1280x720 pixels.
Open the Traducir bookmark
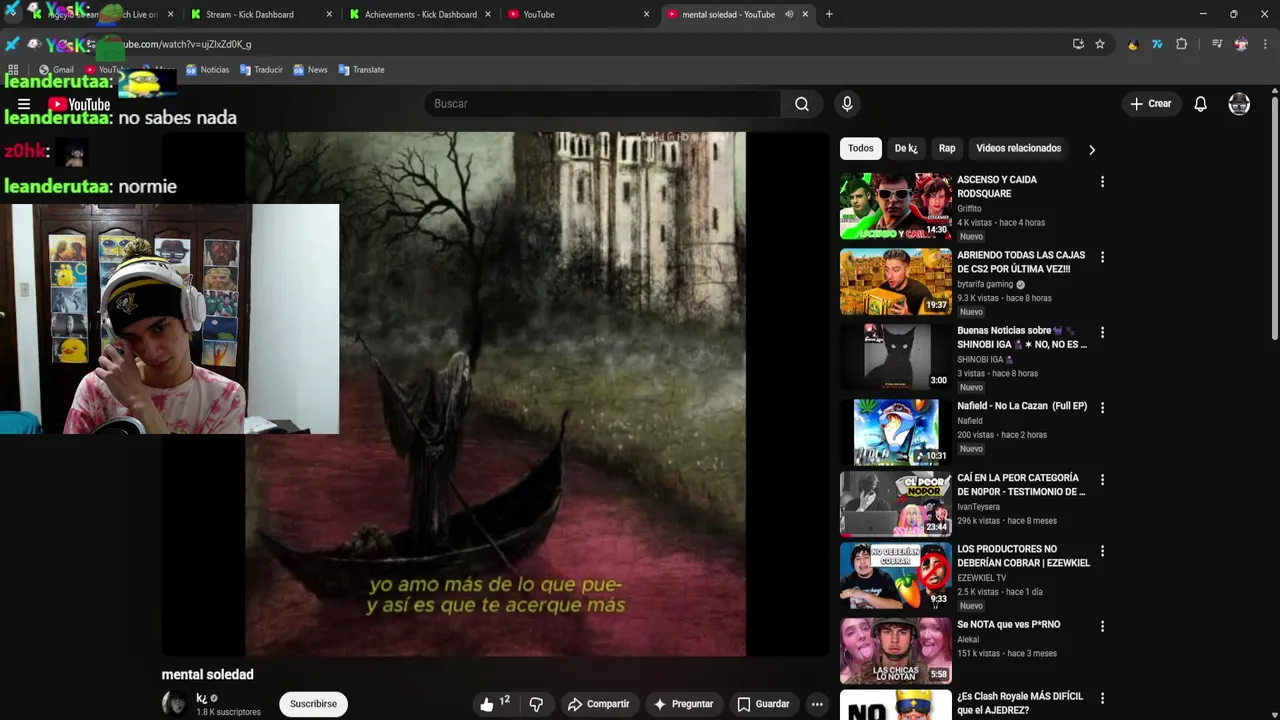click(260, 70)
